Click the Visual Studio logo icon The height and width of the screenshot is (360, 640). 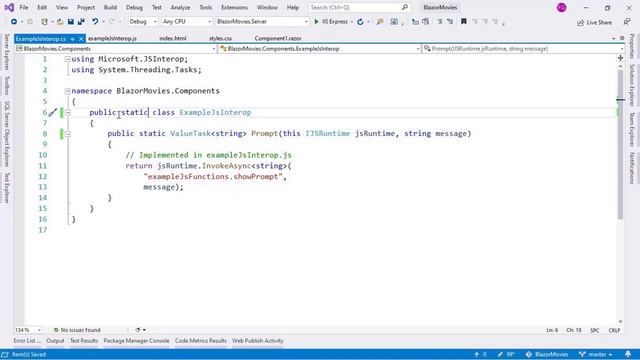[x=9, y=7]
